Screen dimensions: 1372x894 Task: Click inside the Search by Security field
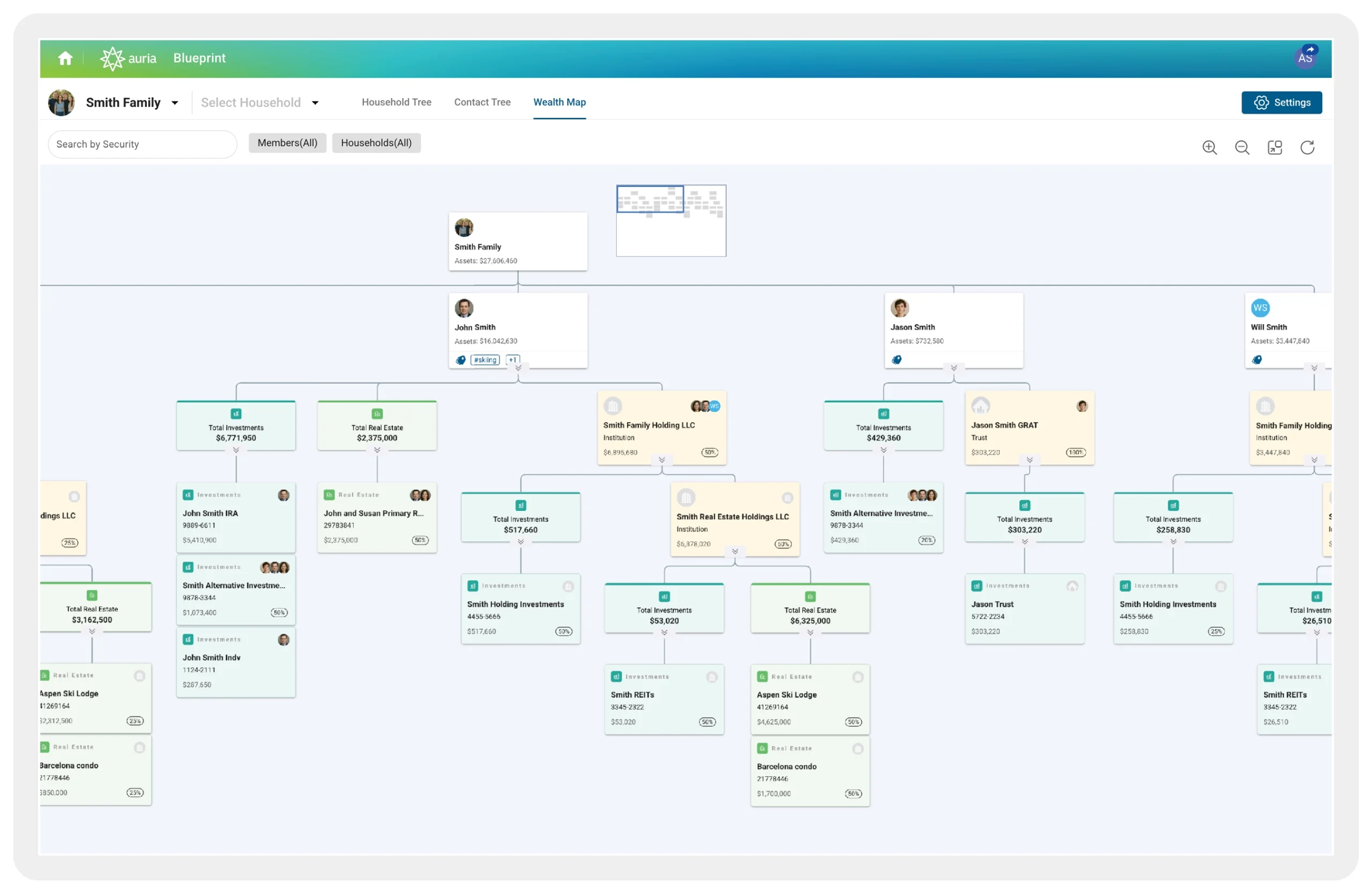click(141, 144)
